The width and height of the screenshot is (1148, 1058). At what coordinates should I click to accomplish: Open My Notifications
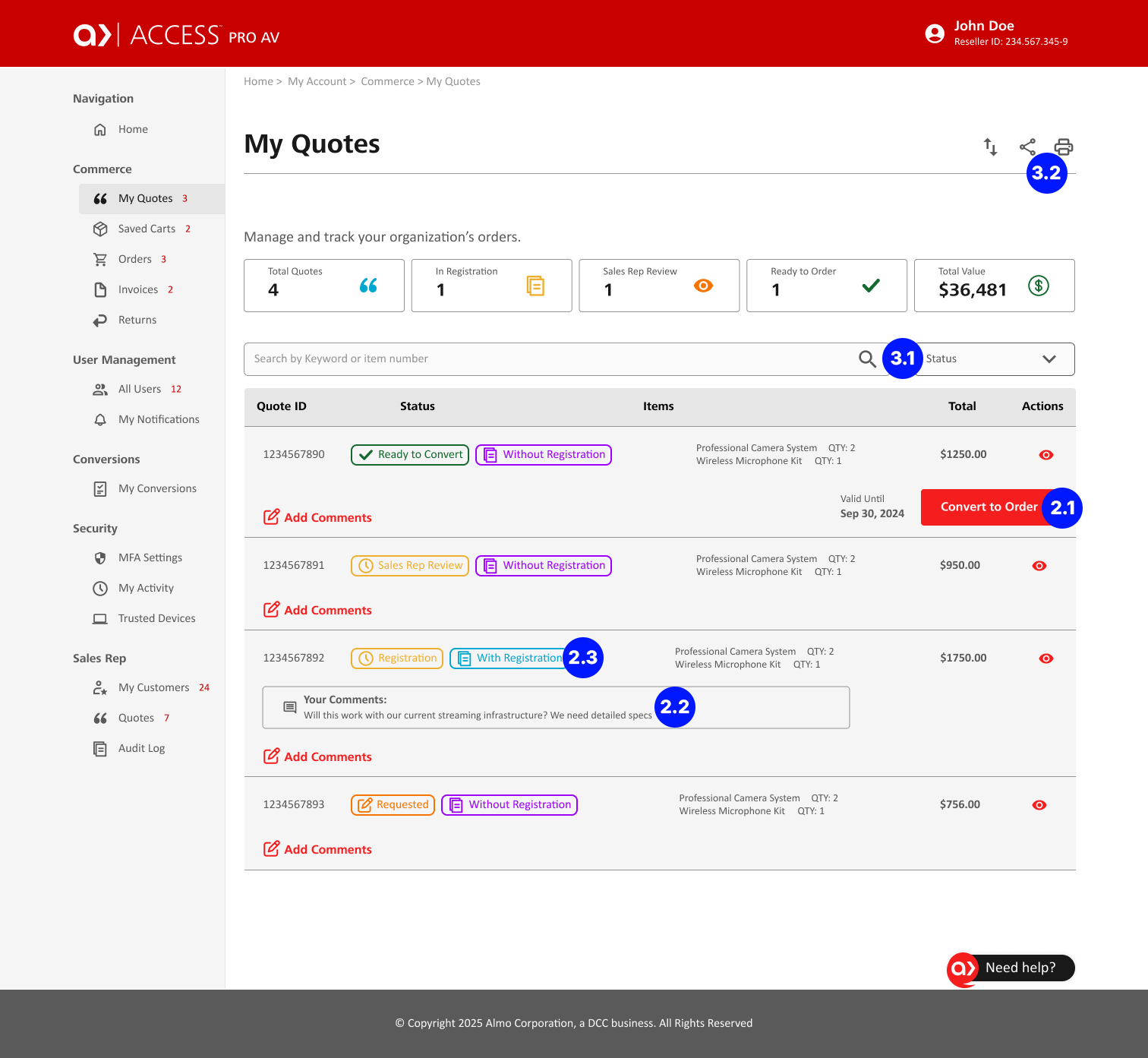[x=159, y=419]
